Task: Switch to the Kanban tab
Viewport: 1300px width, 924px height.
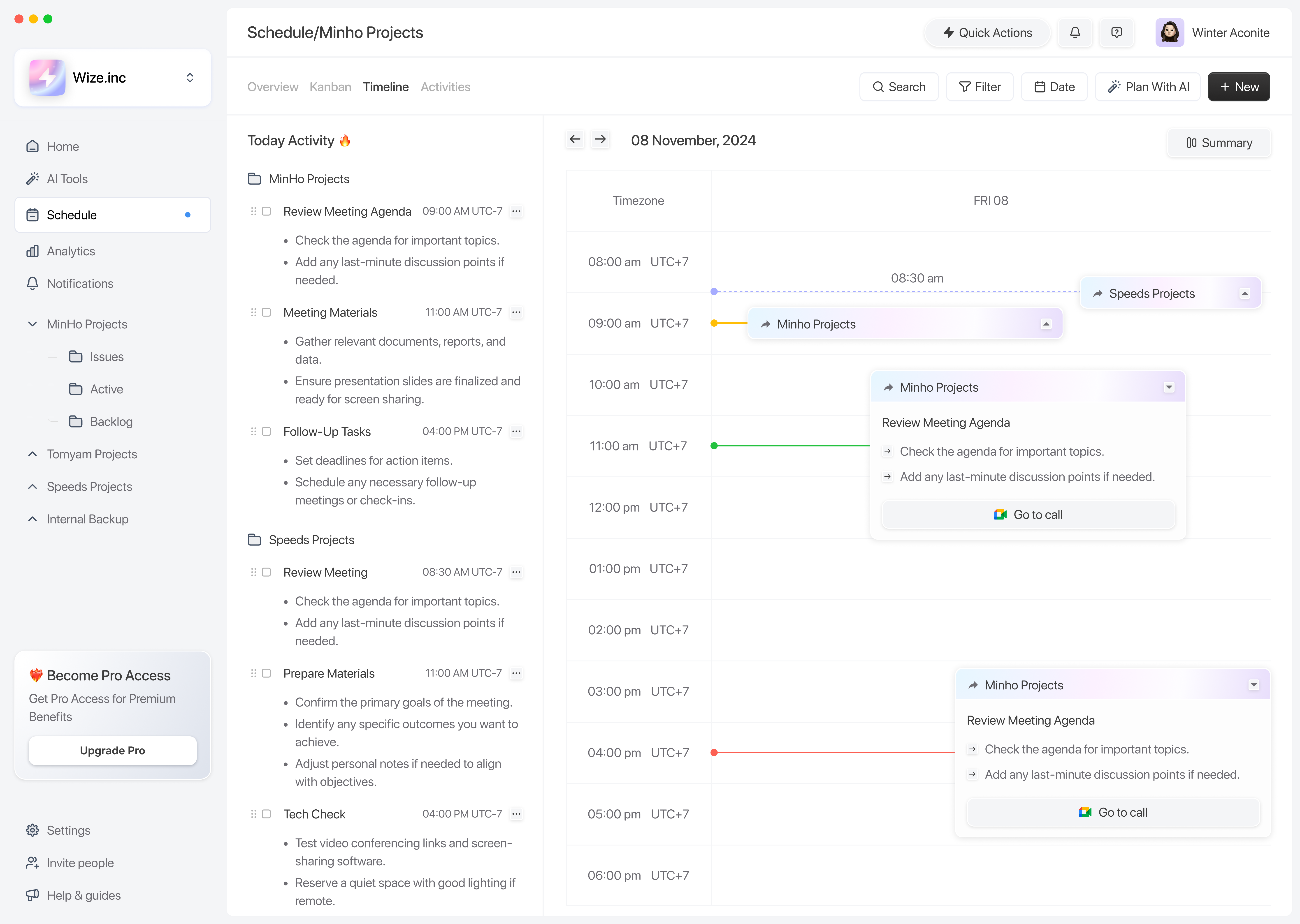Action: coord(330,86)
